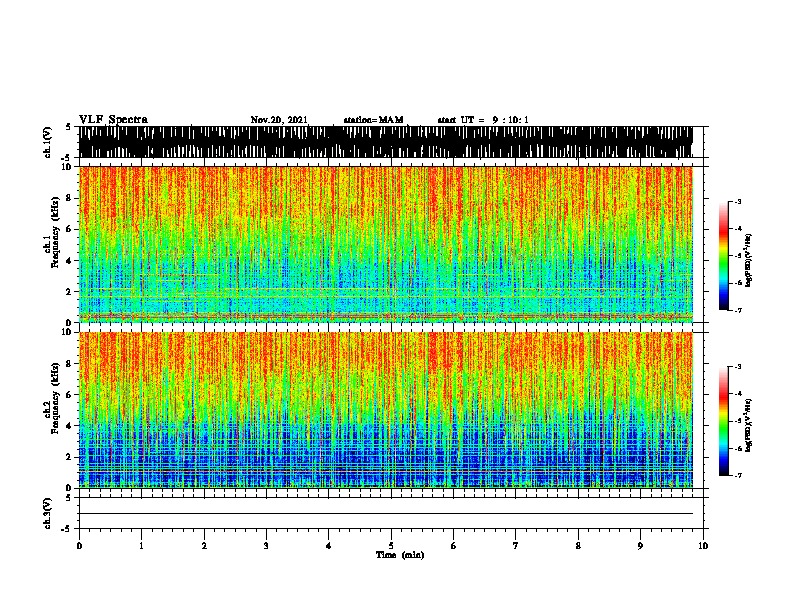Click the time axis tick label "7"
The image size is (792, 612).
click(x=516, y=546)
